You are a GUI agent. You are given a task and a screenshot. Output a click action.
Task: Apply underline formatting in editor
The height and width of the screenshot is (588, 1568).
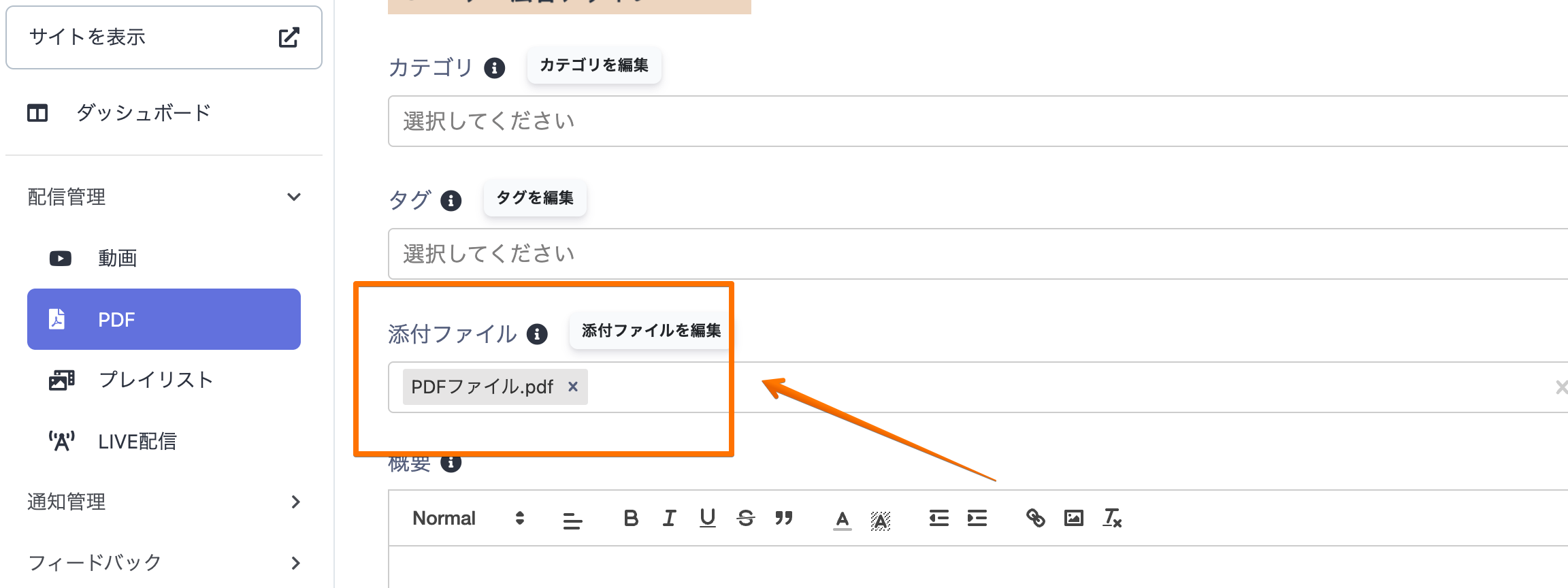(707, 519)
